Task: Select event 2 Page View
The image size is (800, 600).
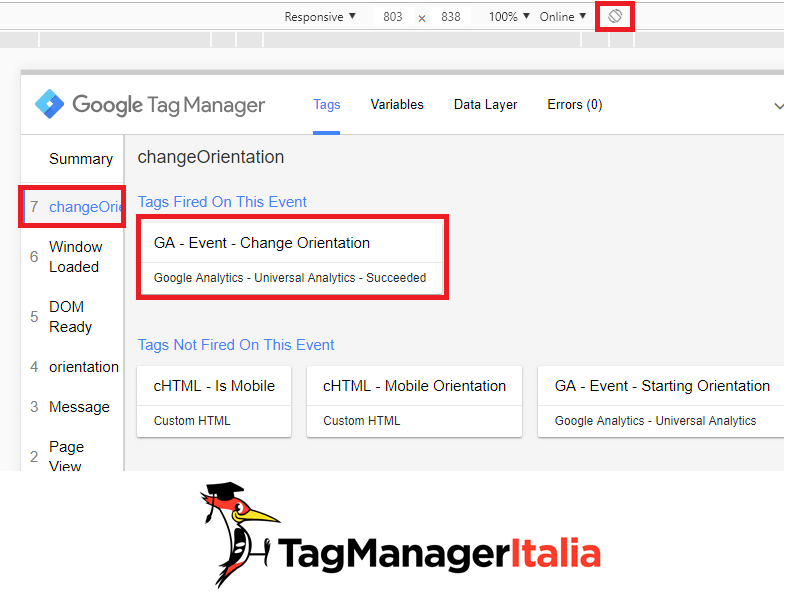Action: point(72,456)
